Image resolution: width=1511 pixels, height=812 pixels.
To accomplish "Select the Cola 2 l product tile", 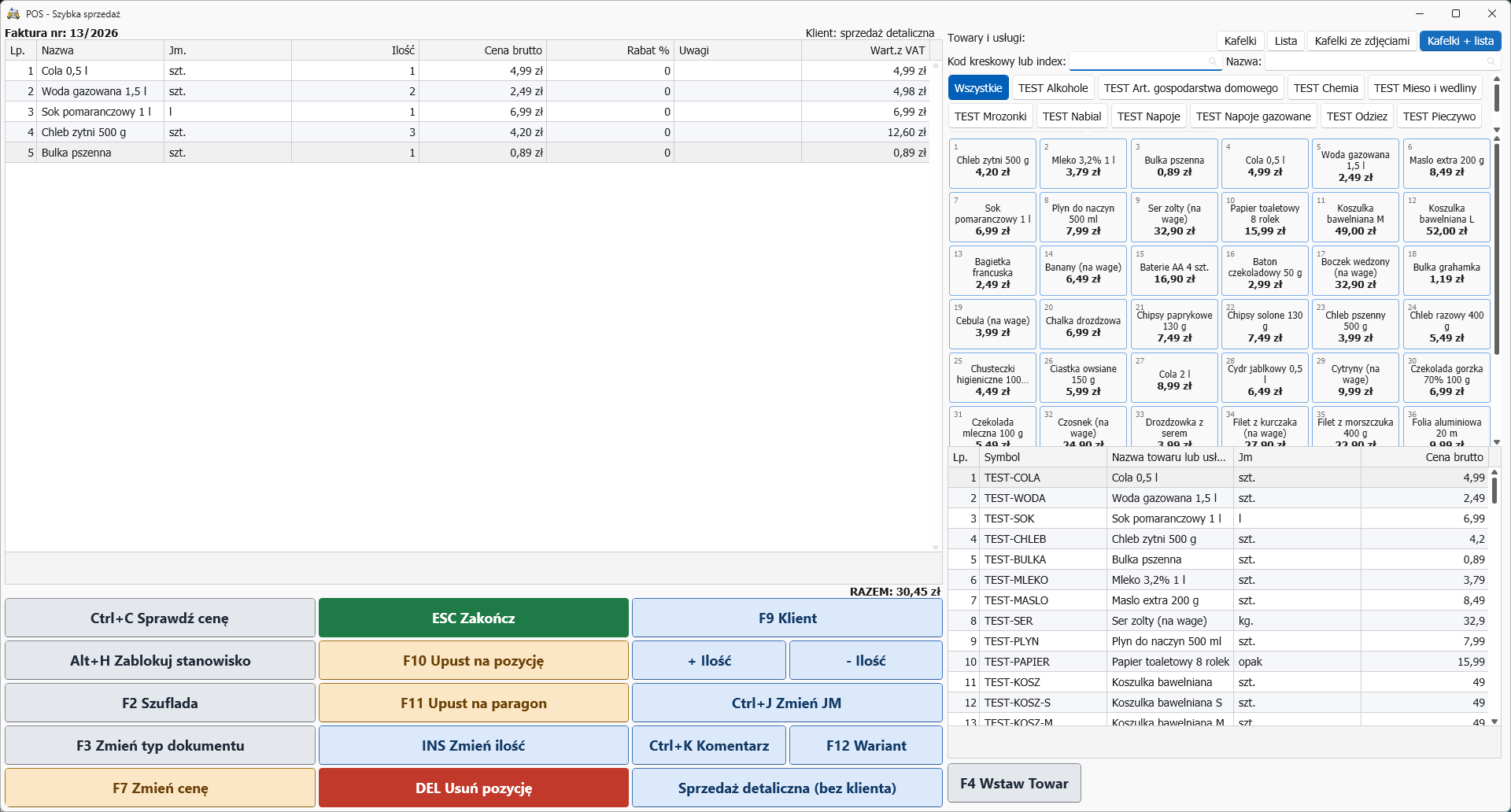I will [x=1174, y=378].
